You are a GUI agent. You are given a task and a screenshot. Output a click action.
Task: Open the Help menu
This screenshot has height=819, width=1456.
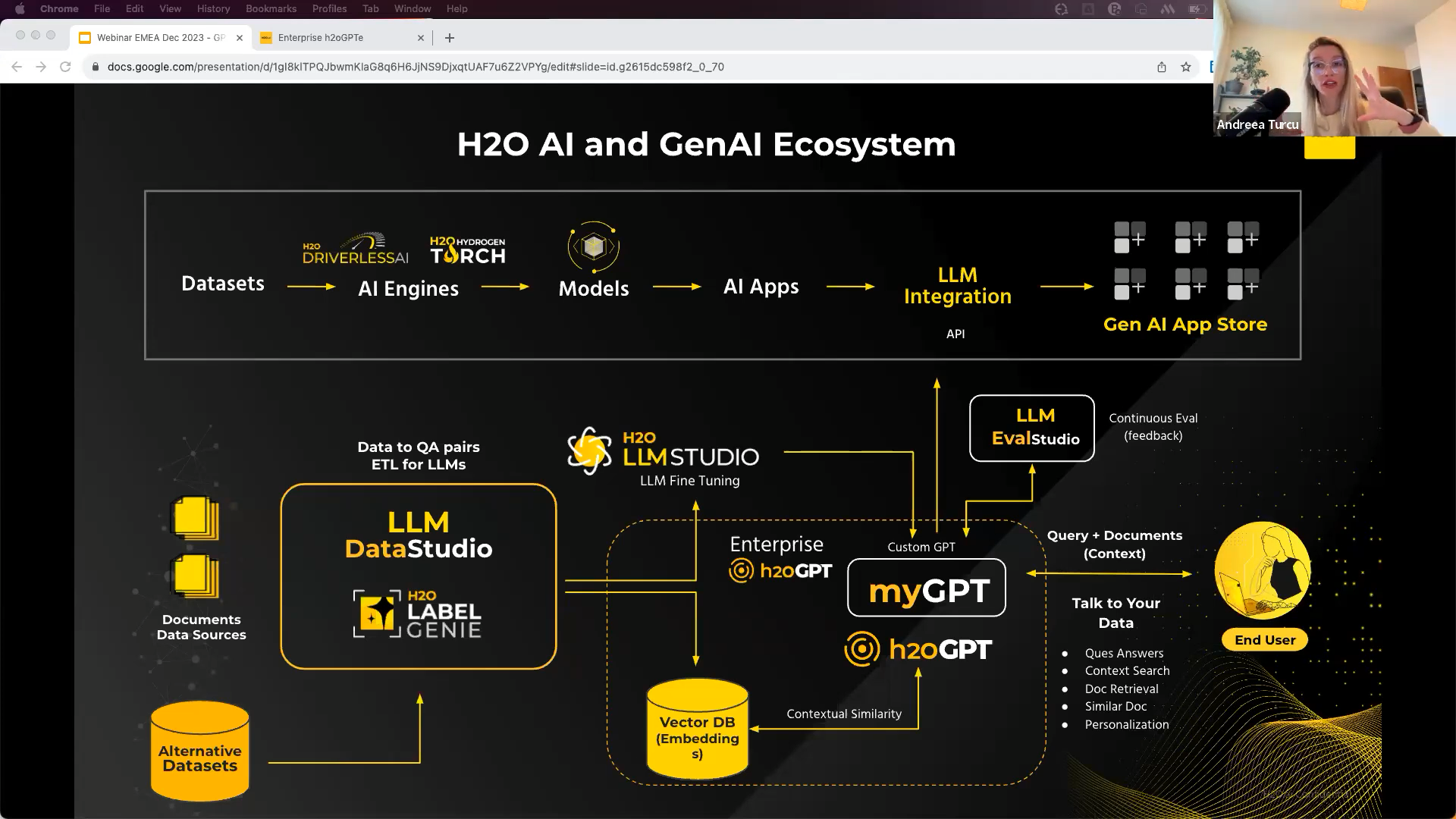pos(457,9)
